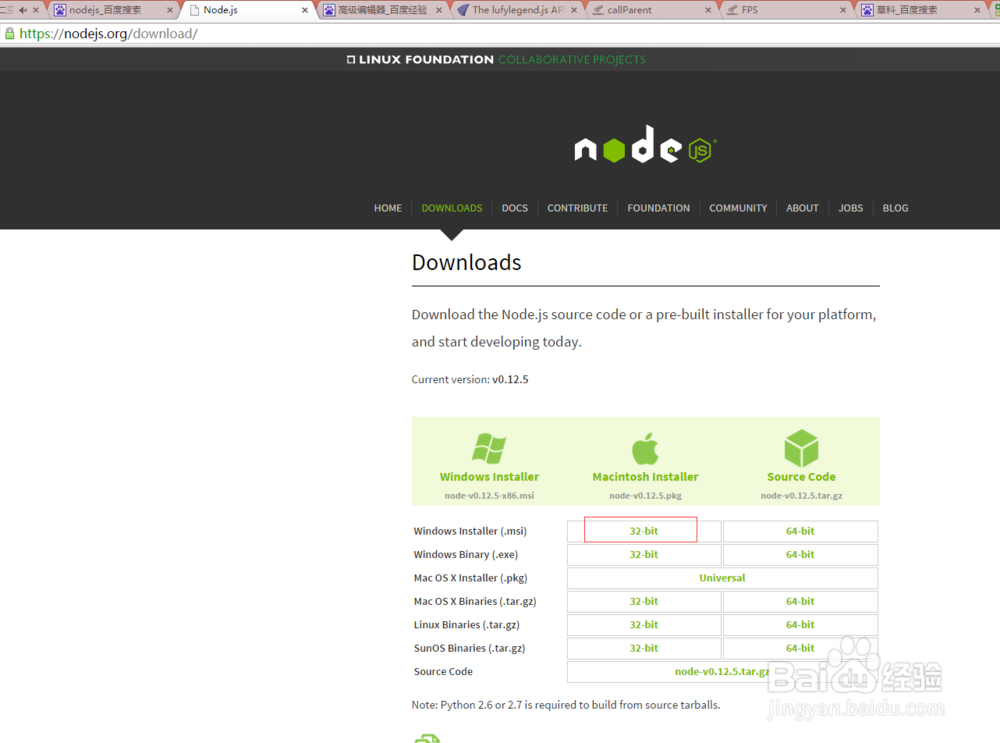Image resolution: width=1000 pixels, height=743 pixels.
Task: Download Windows Installer (.msi) 32-bit
Action: click(643, 531)
